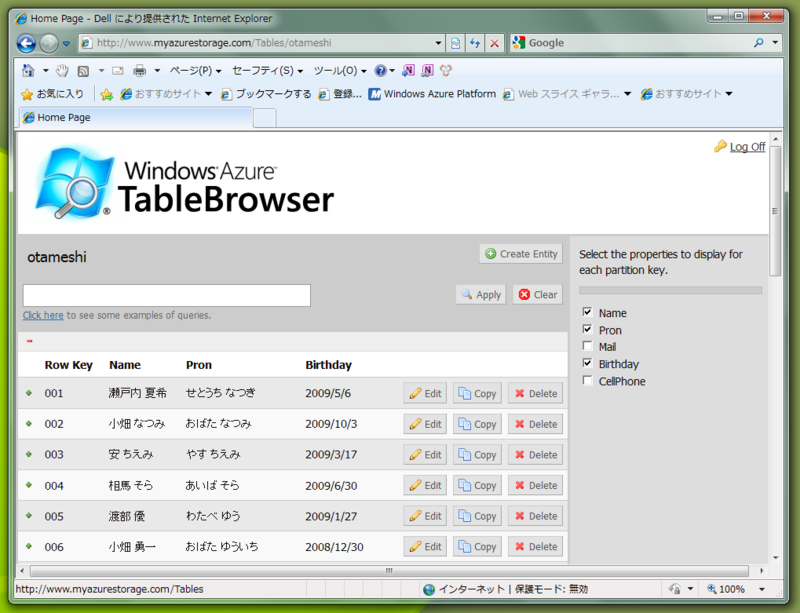Open the address bar dropdown arrow

coord(438,43)
